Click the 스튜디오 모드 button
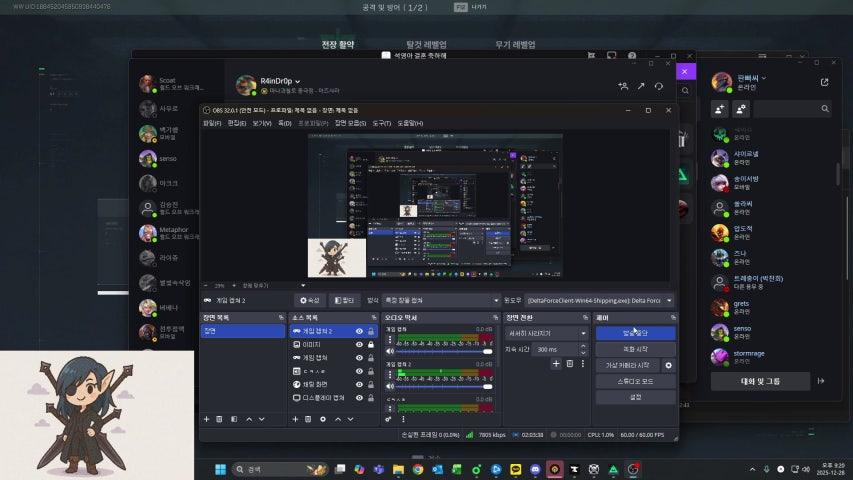This screenshot has height=480, width=853. tap(635, 381)
